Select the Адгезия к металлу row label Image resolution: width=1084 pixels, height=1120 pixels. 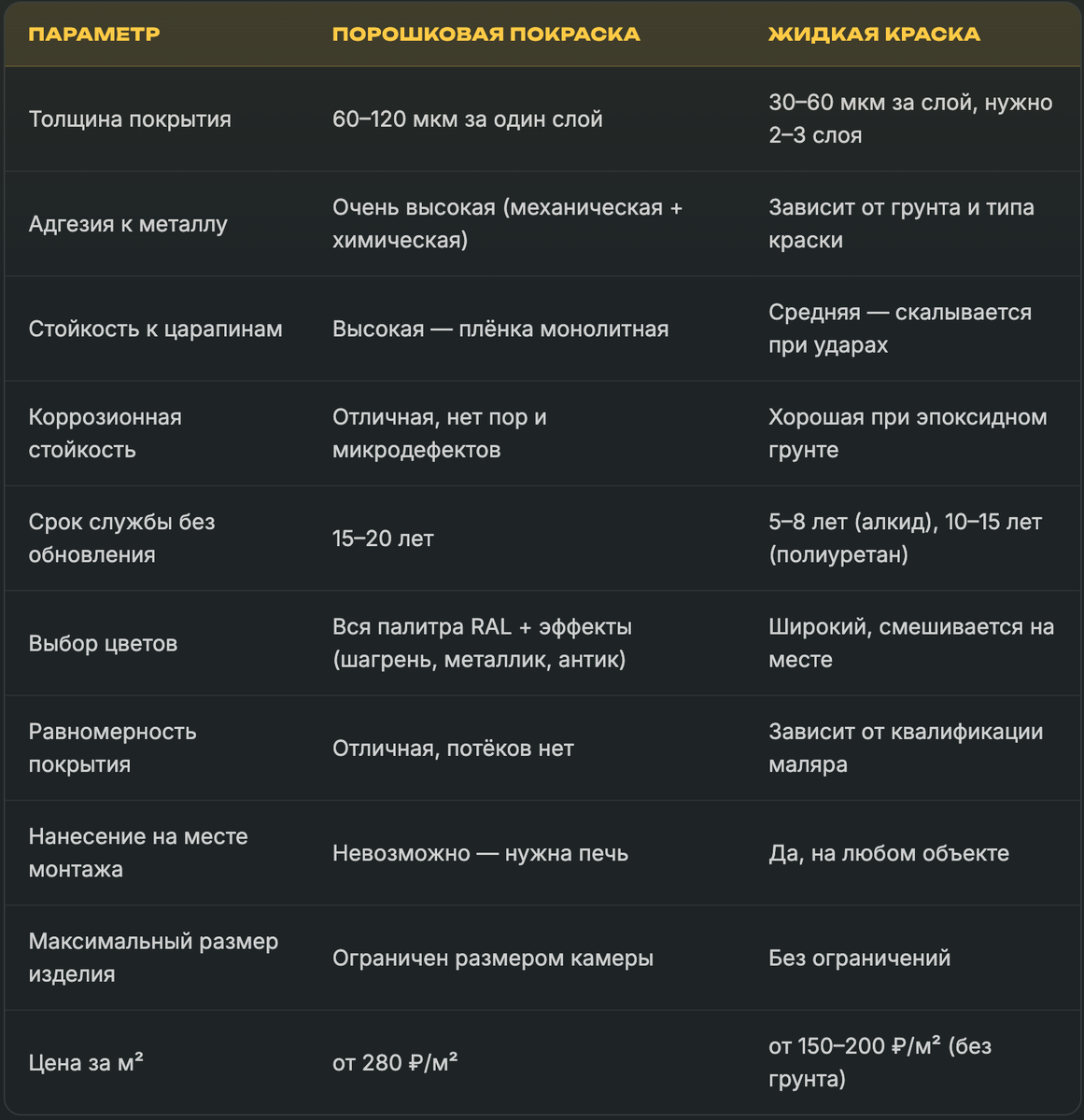[x=128, y=224]
